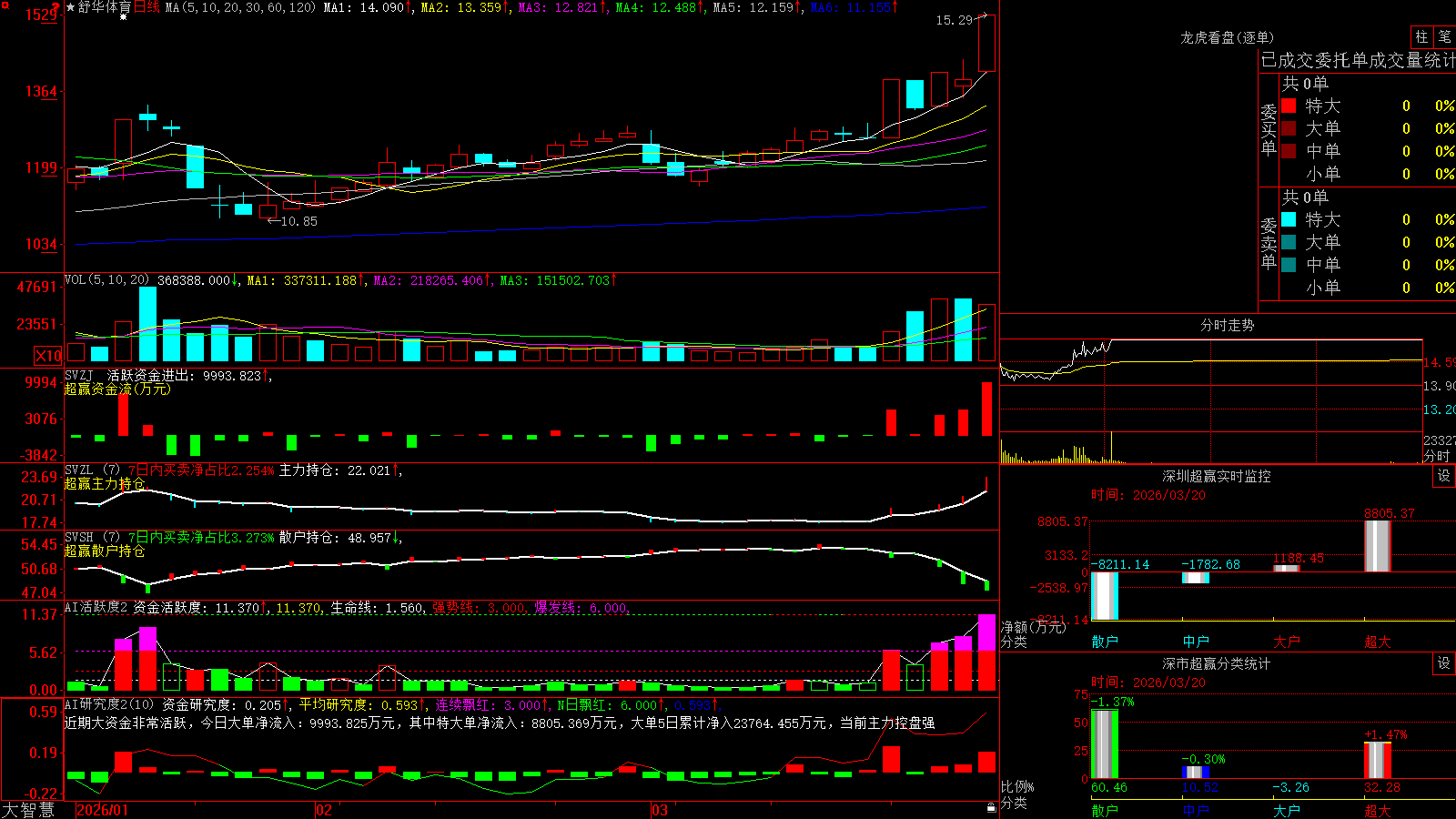Screen dimensions: 1456x819
Task: Click the teal 中单 sell-order color swatch
Action: tap(1289, 265)
